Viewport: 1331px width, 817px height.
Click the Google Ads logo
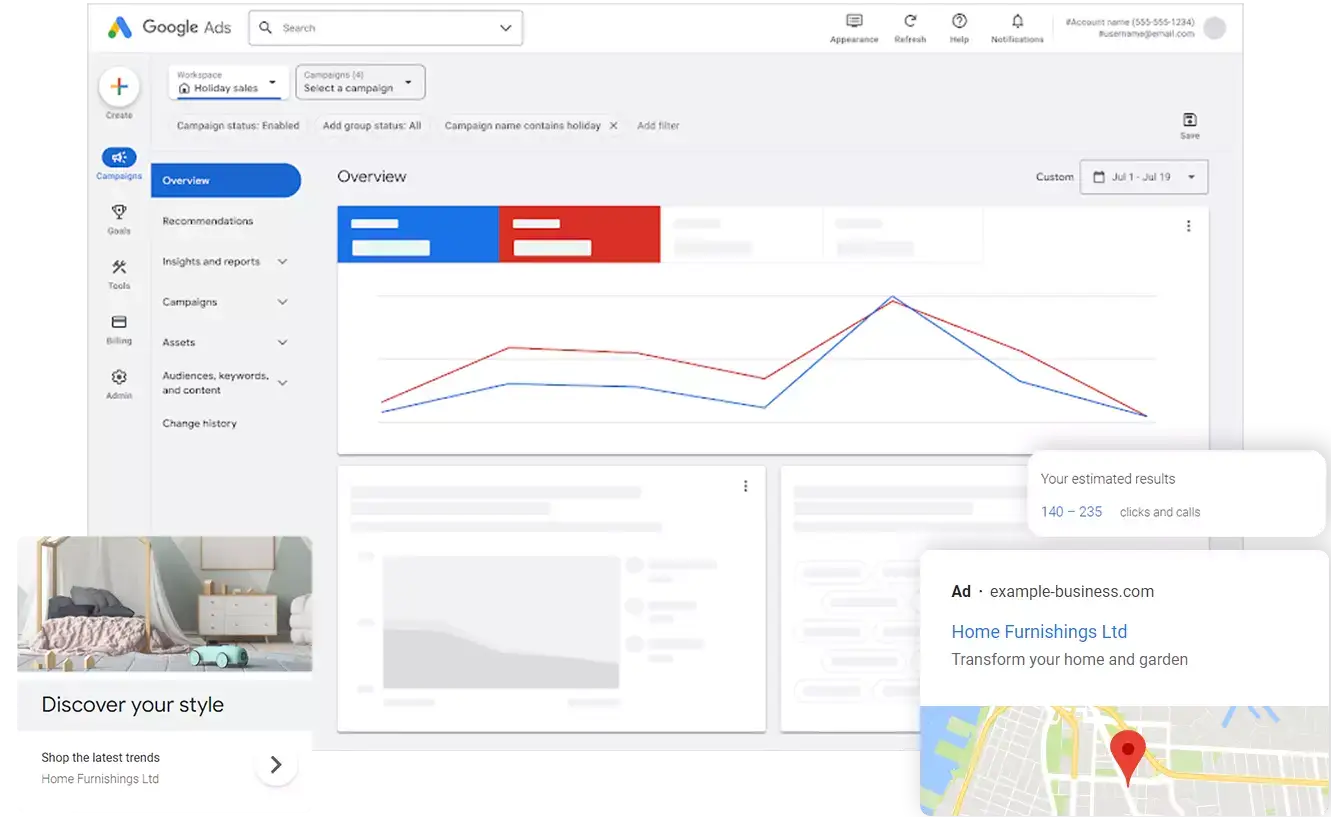coord(169,28)
